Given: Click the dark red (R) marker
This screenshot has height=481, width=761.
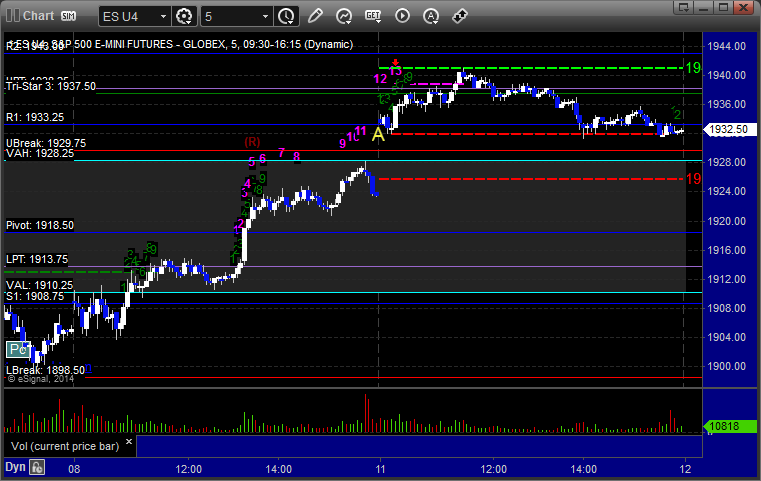Looking at the screenshot, I should tap(252, 142).
